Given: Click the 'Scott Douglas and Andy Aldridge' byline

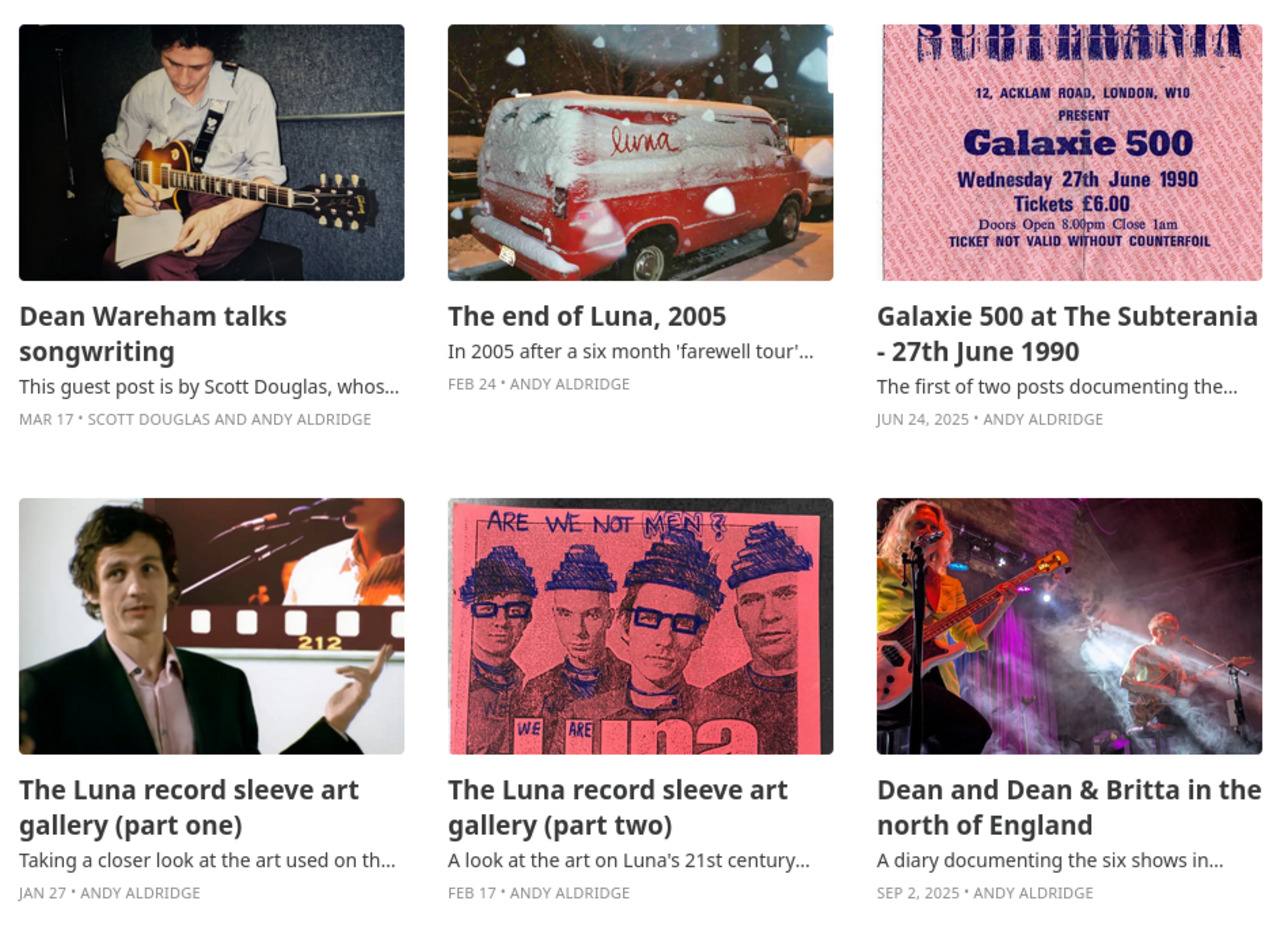Looking at the screenshot, I should (229, 420).
